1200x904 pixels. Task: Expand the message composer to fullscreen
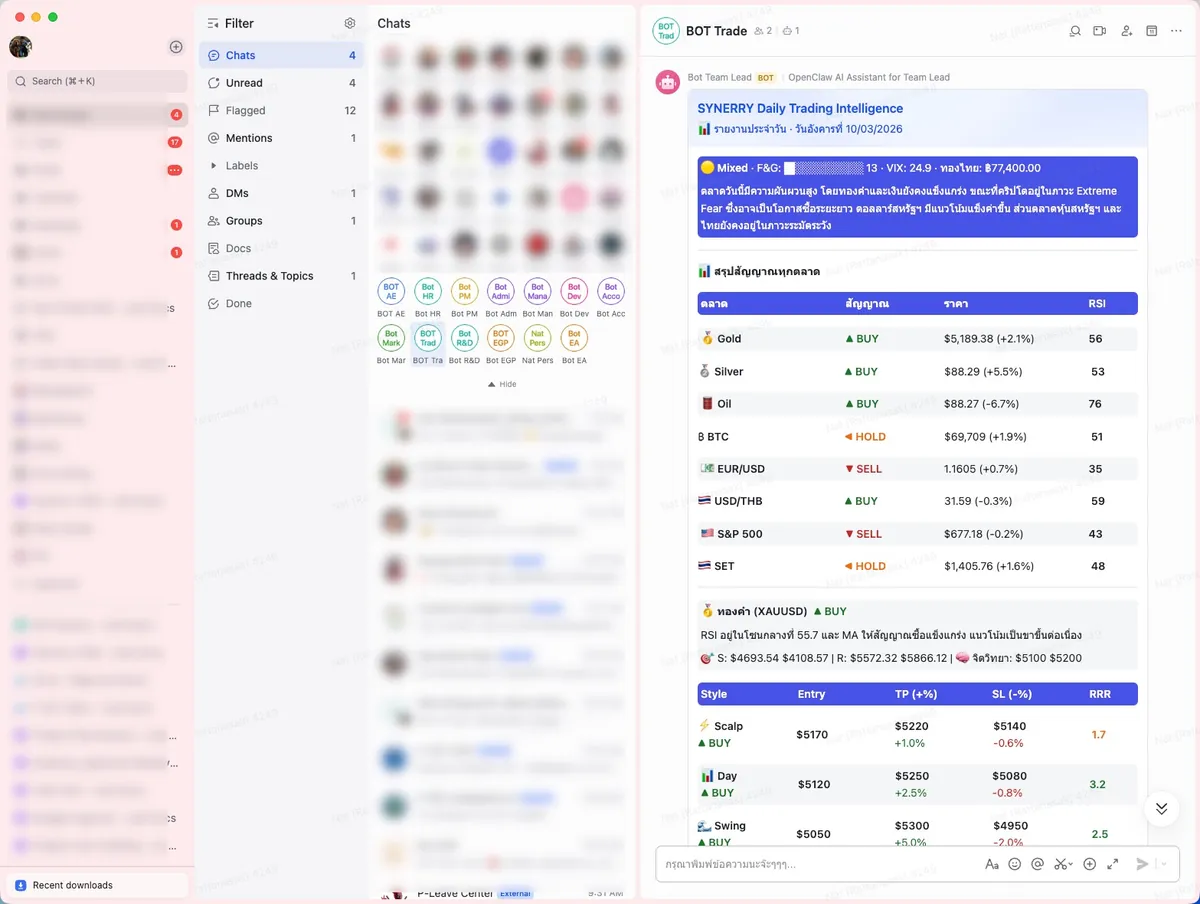click(x=1113, y=863)
